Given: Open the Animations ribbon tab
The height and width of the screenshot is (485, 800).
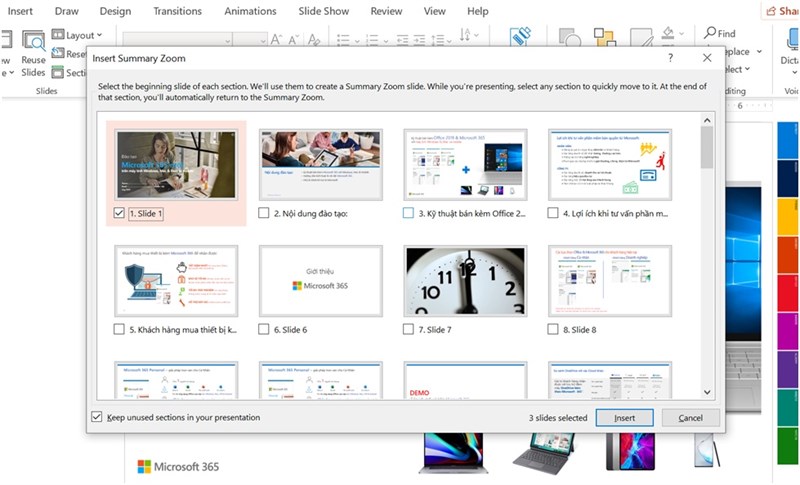Looking at the screenshot, I should point(251,11).
